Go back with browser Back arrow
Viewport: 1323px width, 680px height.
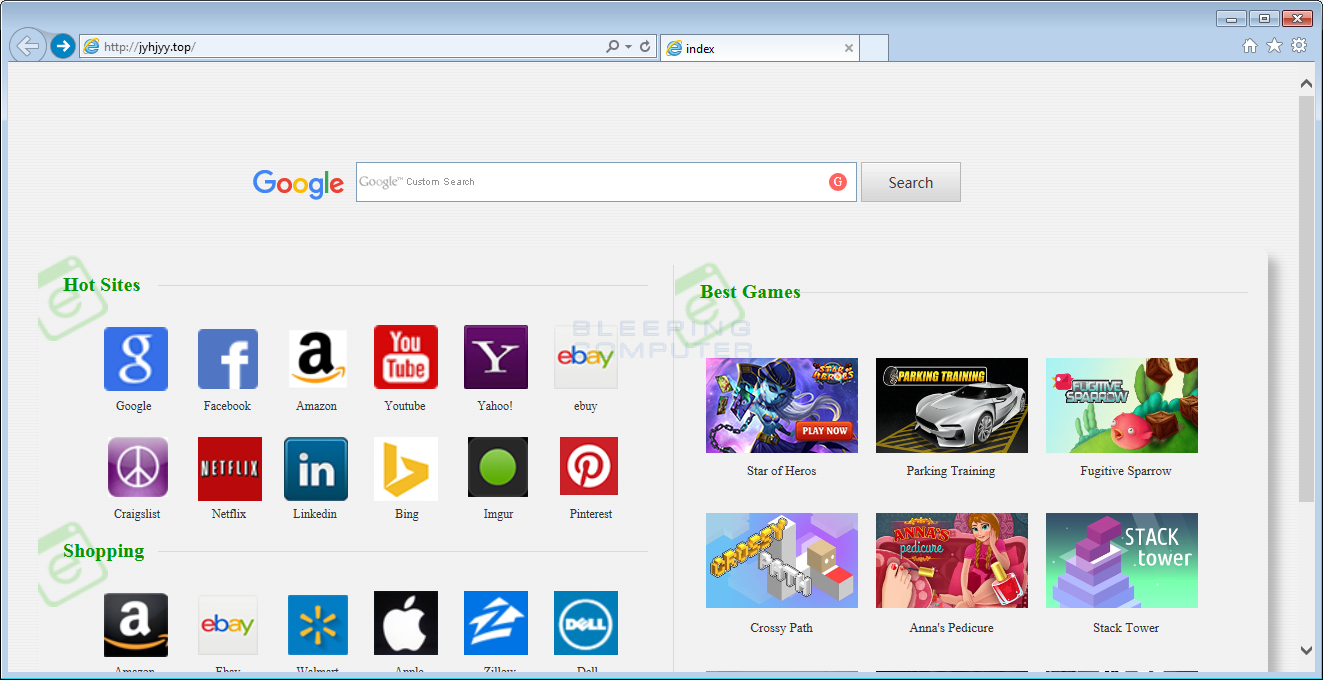pos(28,46)
